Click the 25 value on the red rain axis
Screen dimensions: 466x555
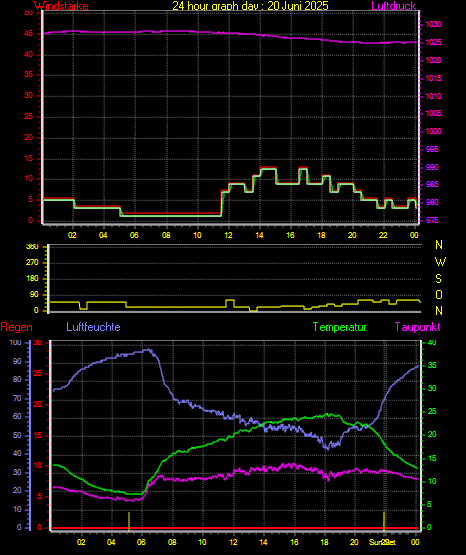click(x=38, y=374)
